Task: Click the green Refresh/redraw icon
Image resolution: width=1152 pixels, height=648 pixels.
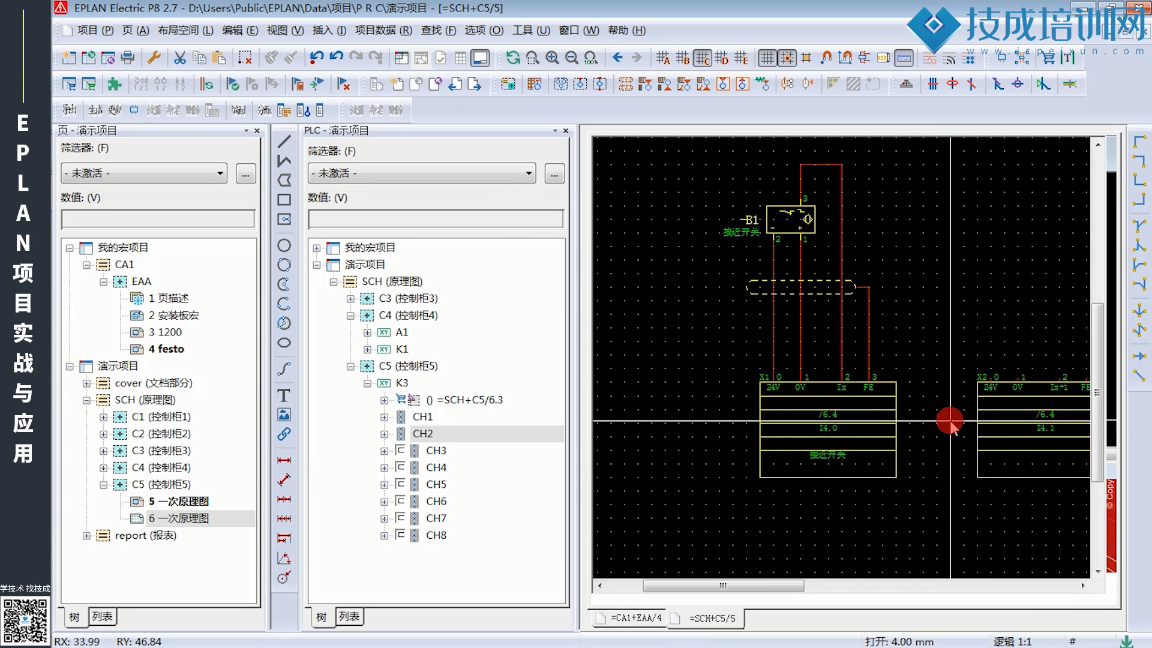Action: (513, 57)
